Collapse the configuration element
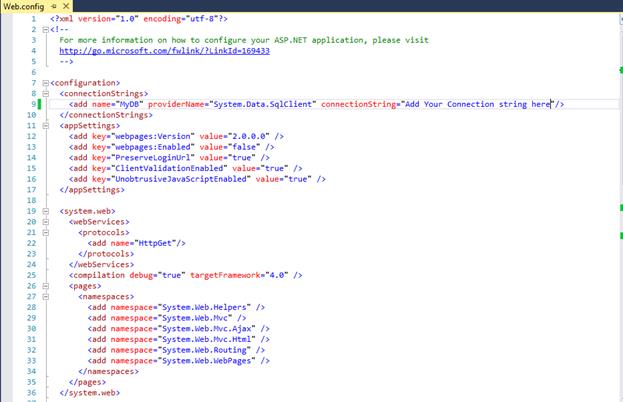 (x=45, y=83)
